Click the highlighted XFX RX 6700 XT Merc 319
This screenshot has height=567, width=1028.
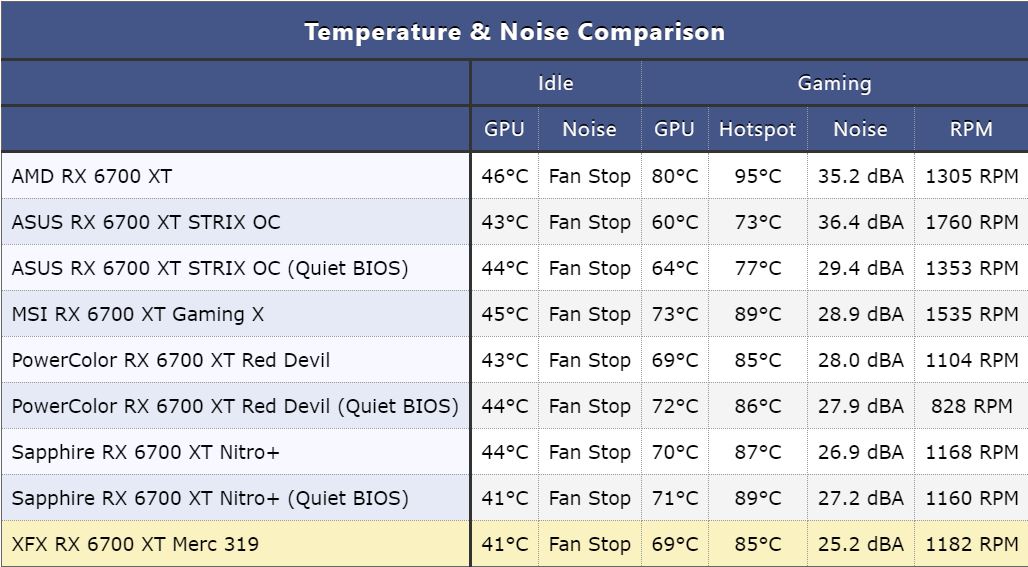click(135, 544)
